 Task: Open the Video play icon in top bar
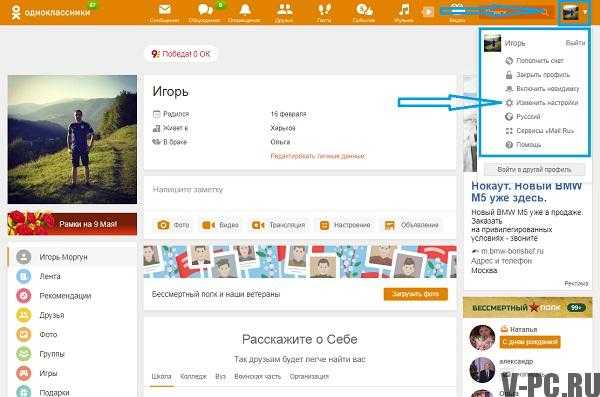(x=428, y=12)
